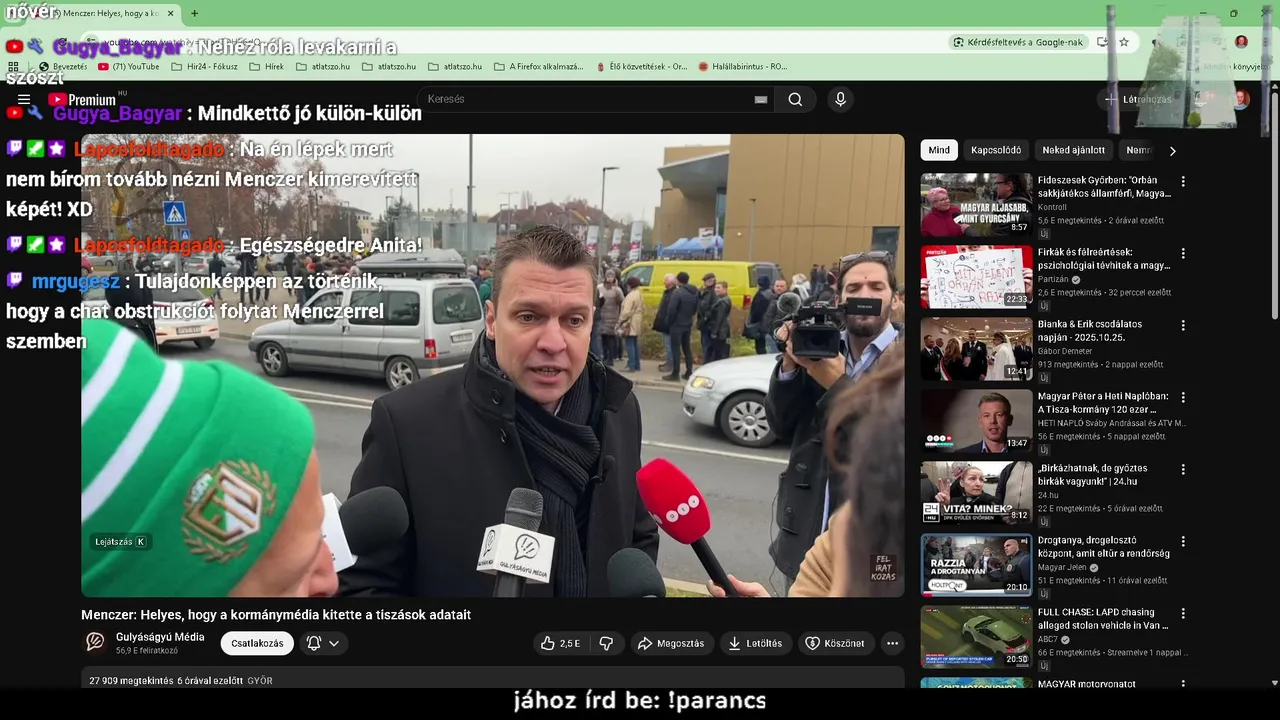The height and width of the screenshot is (720, 1280).
Task: Click the Létrehozás create button
Action: [1137, 99]
